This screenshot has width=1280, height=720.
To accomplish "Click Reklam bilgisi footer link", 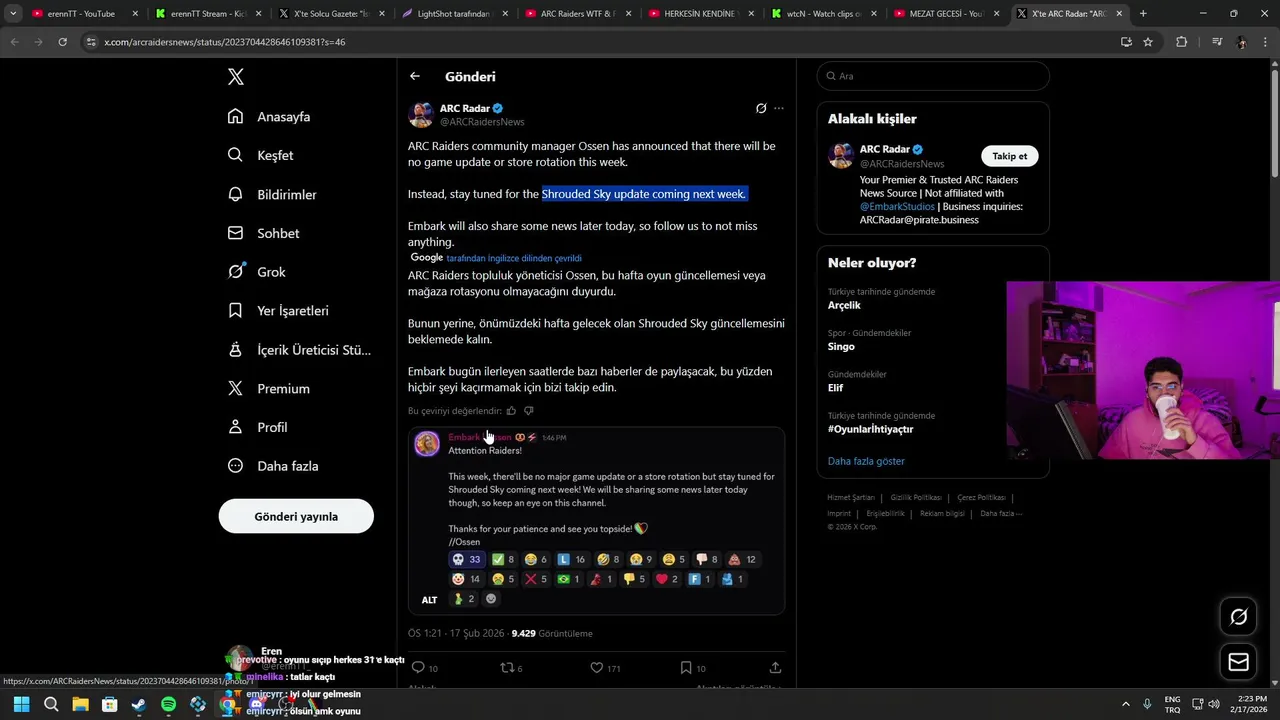I will (x=942, y=514).
